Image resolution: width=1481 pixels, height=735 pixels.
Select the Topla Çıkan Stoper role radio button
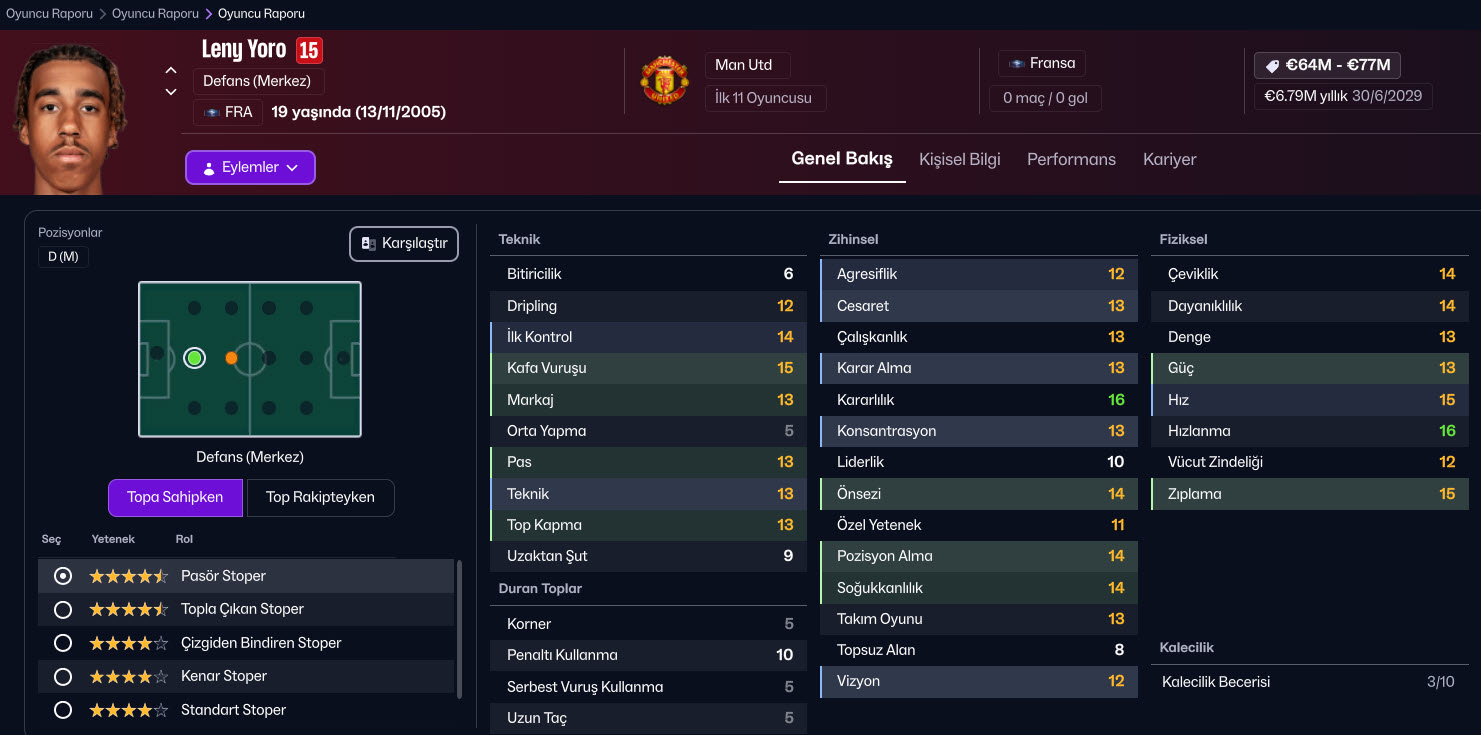point(63,609)
